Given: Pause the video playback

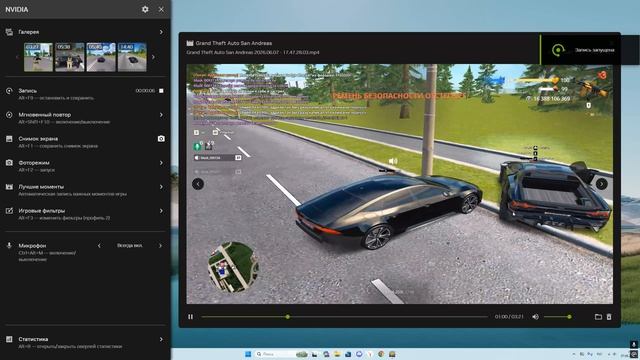Looking at the screenshot, I should tap(191, 317).
